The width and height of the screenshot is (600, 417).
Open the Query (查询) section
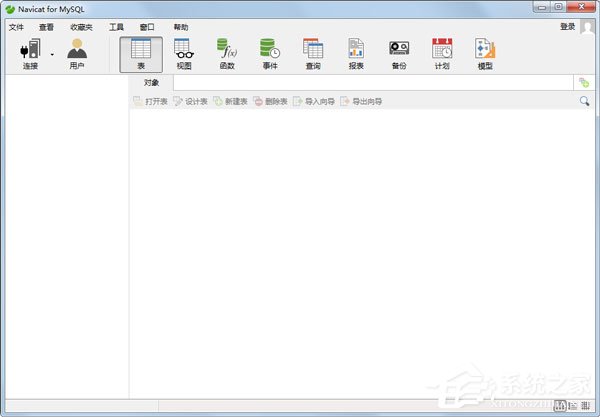coord(313,54)
